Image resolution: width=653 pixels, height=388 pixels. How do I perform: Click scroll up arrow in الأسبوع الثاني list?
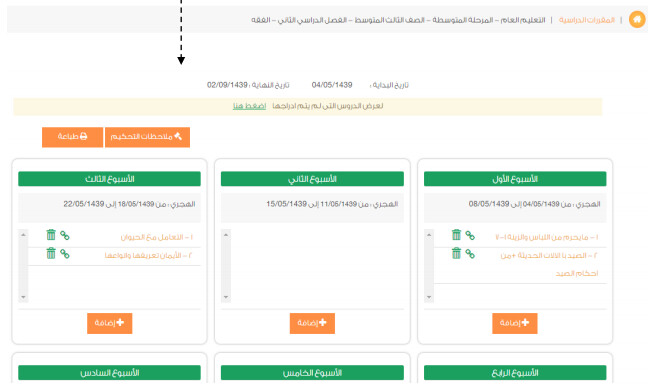tap(226, 235)
